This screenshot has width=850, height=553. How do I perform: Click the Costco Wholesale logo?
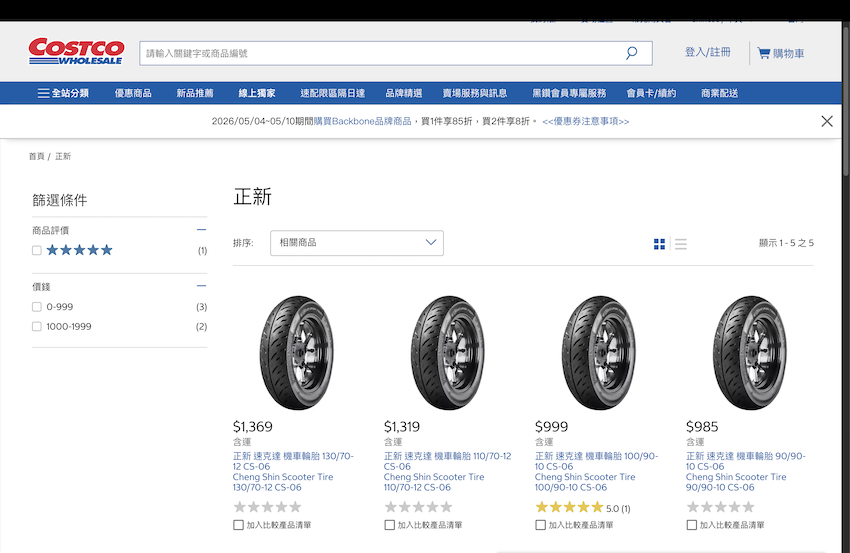coord(76,52)
